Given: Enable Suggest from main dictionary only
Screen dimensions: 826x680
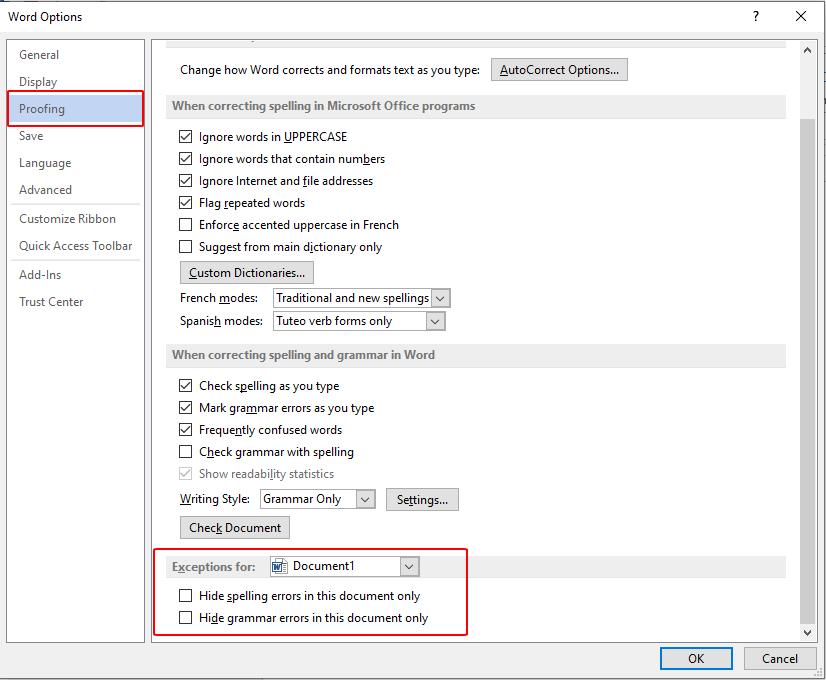Looking at the screenshot, I should 185,247.
